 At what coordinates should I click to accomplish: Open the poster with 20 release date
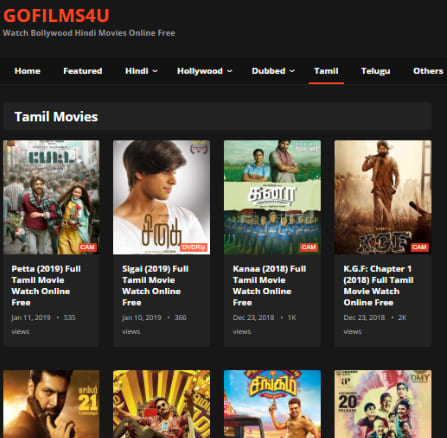click(383, 404)
